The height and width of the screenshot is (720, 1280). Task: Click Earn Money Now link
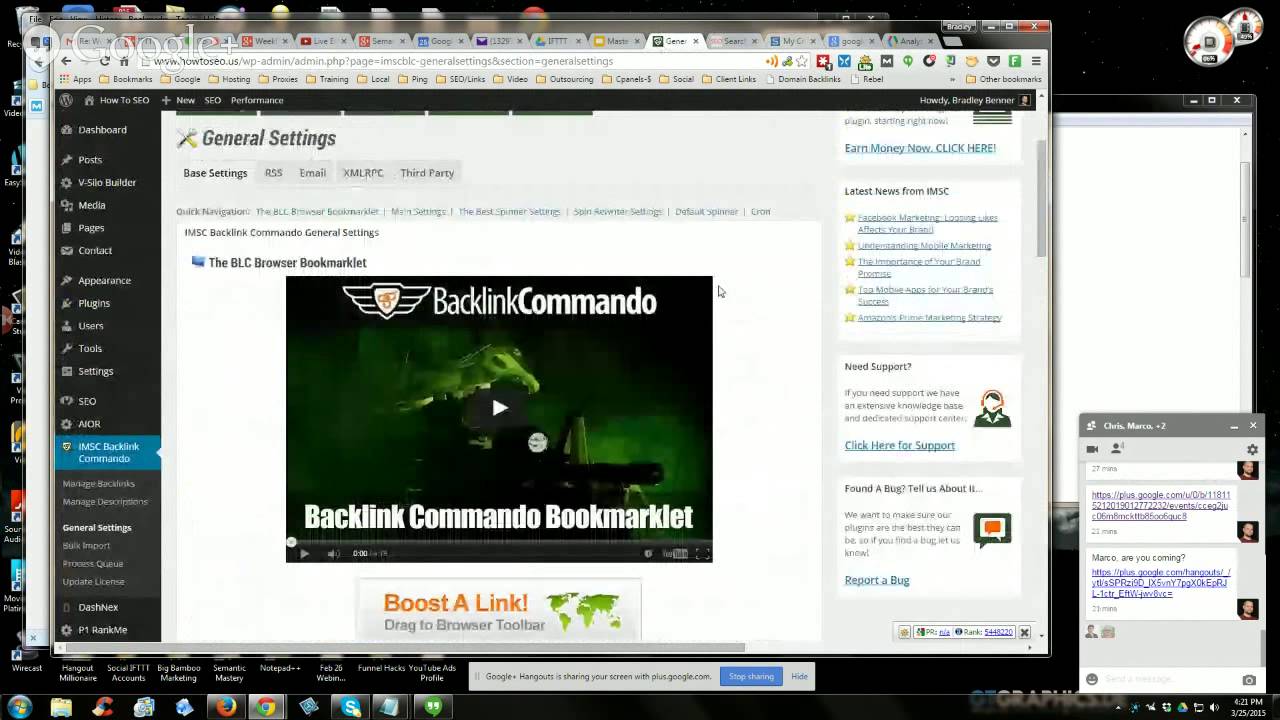(x=920, y=148)
